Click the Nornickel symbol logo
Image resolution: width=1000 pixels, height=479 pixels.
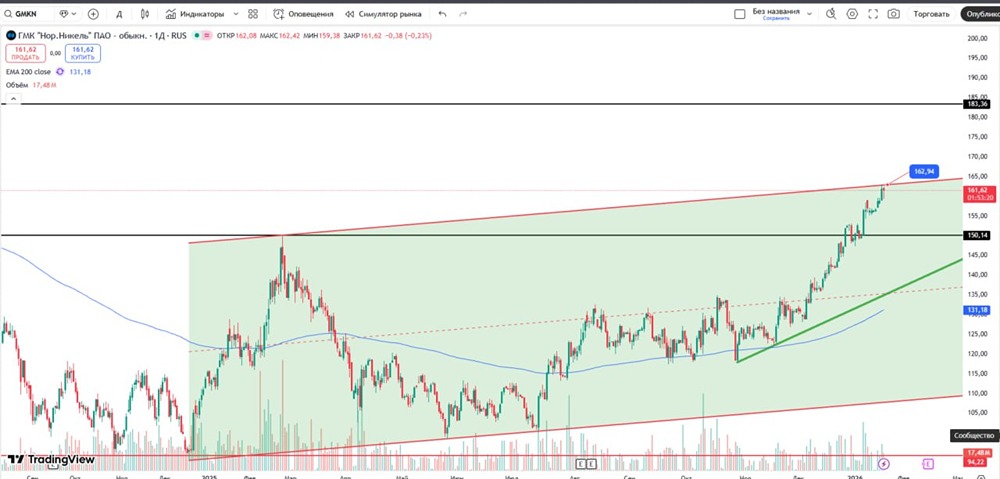tap(11, 36)
